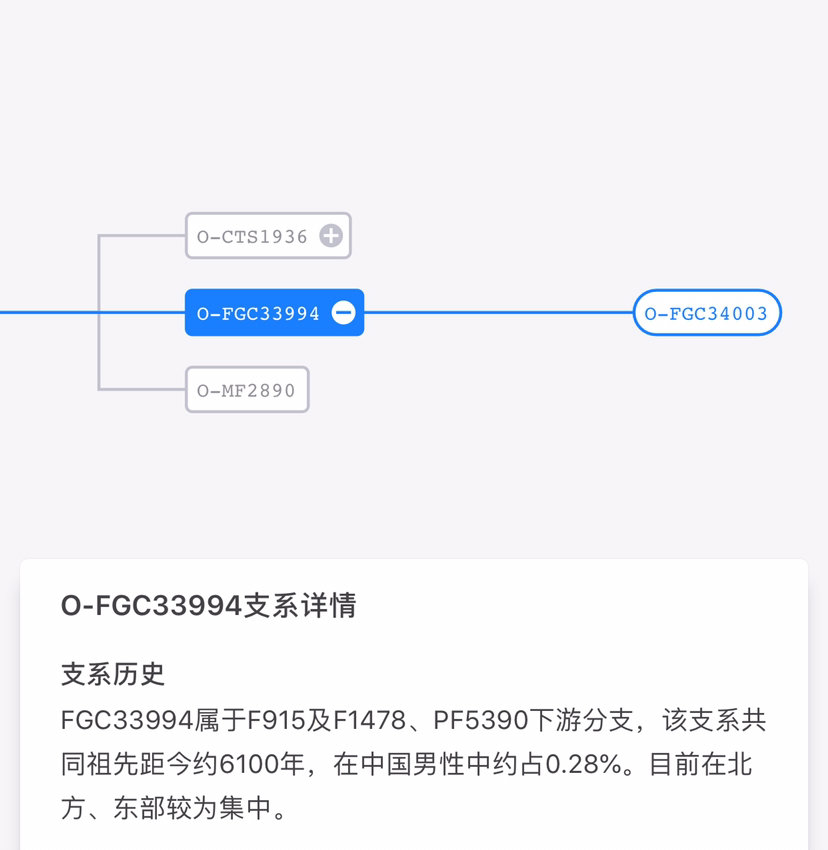Select the O-CTS1936 haplogroup node label
Screen dimensions: 828x850
point(252,237)
